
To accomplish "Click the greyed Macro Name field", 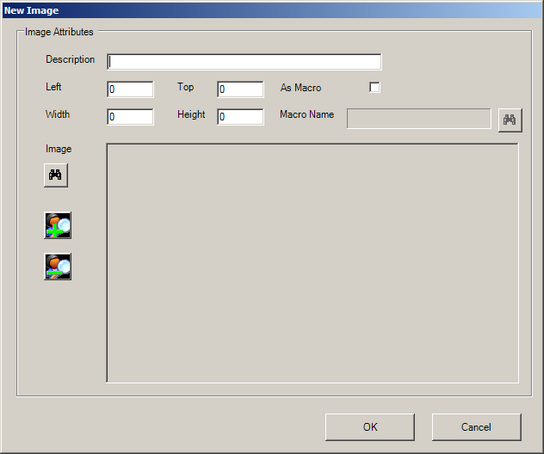I will tap(419, 118).
